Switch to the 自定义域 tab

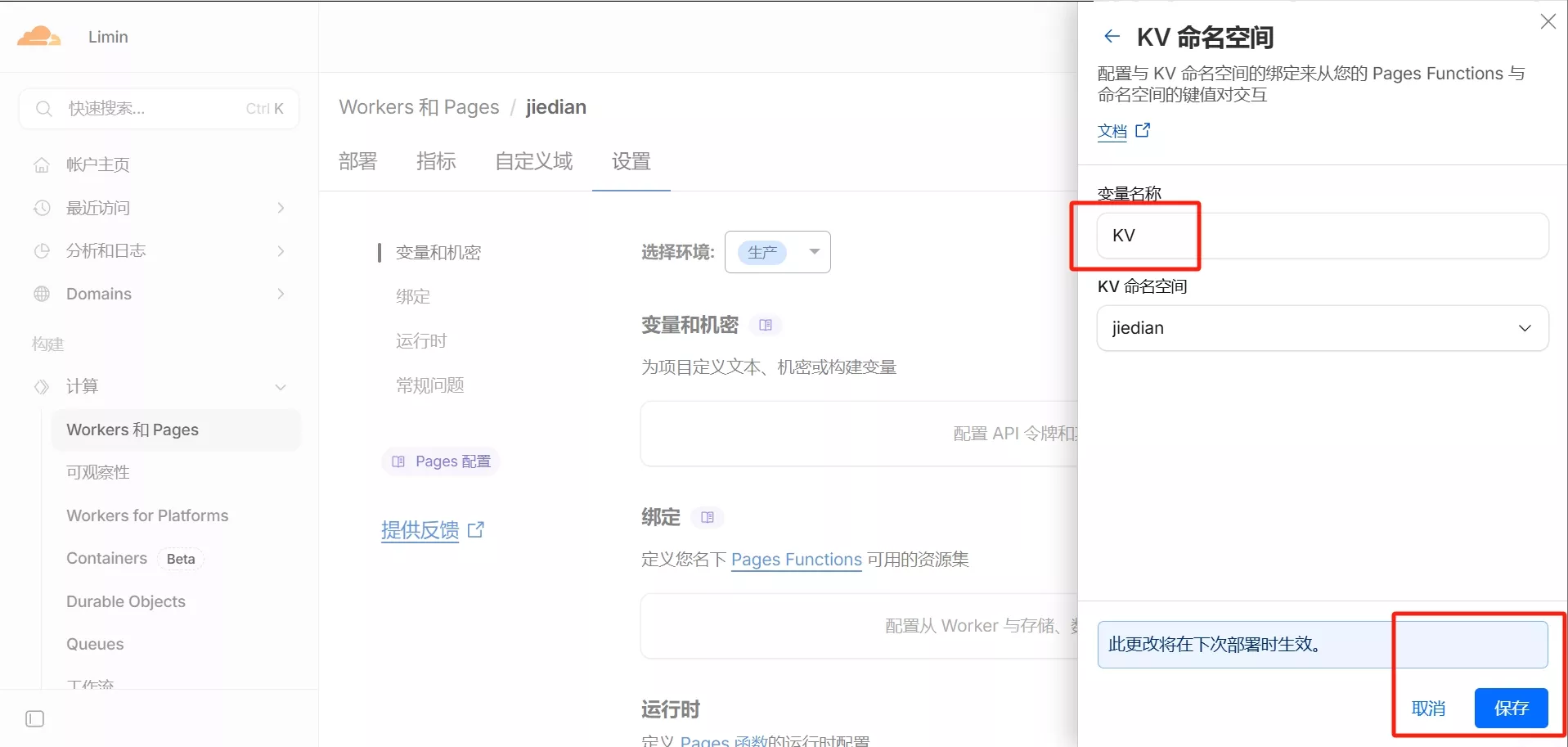coord(533,161)
